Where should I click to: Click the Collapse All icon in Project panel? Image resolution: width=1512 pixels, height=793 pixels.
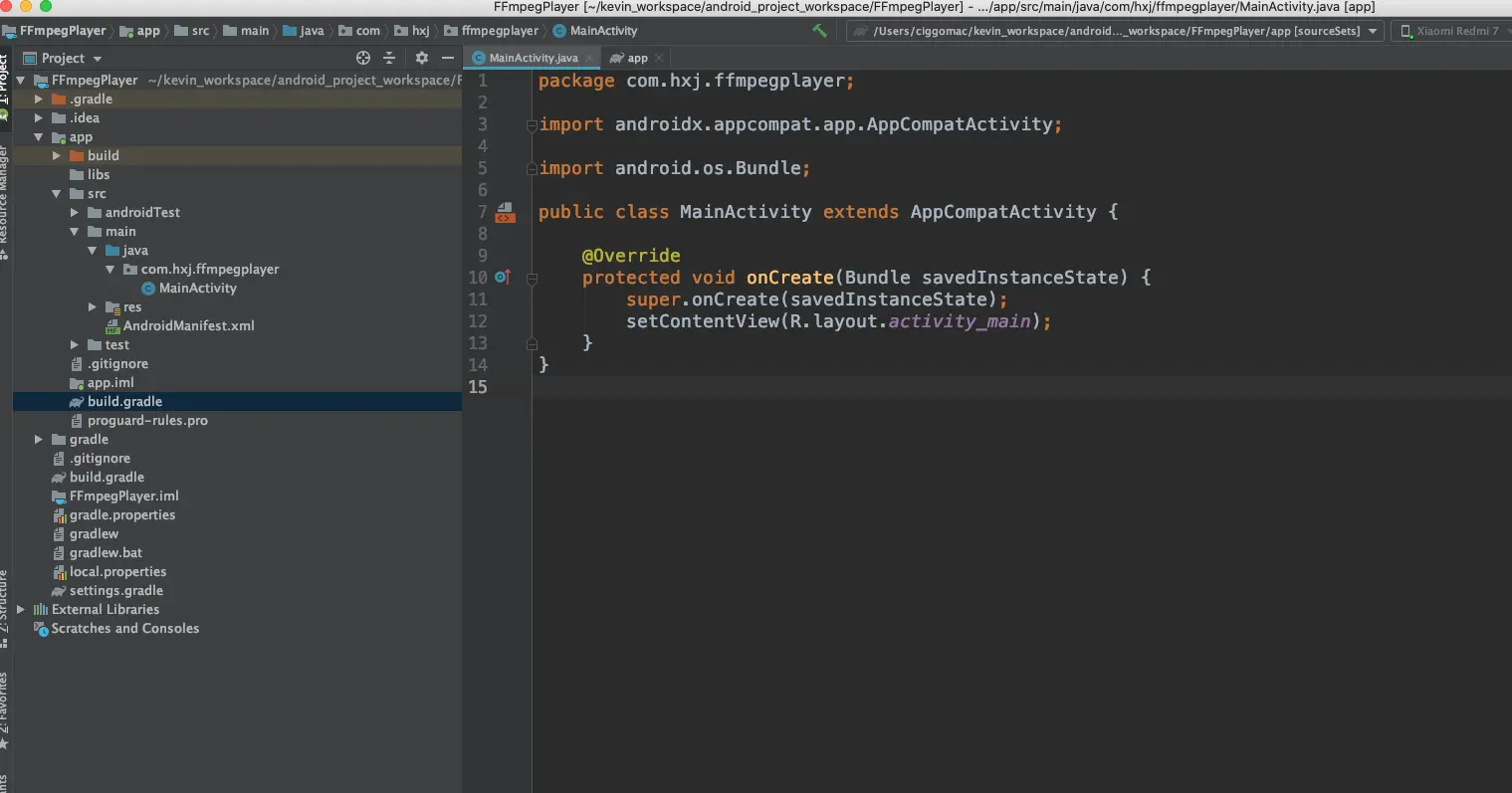[x=389, y=58]
